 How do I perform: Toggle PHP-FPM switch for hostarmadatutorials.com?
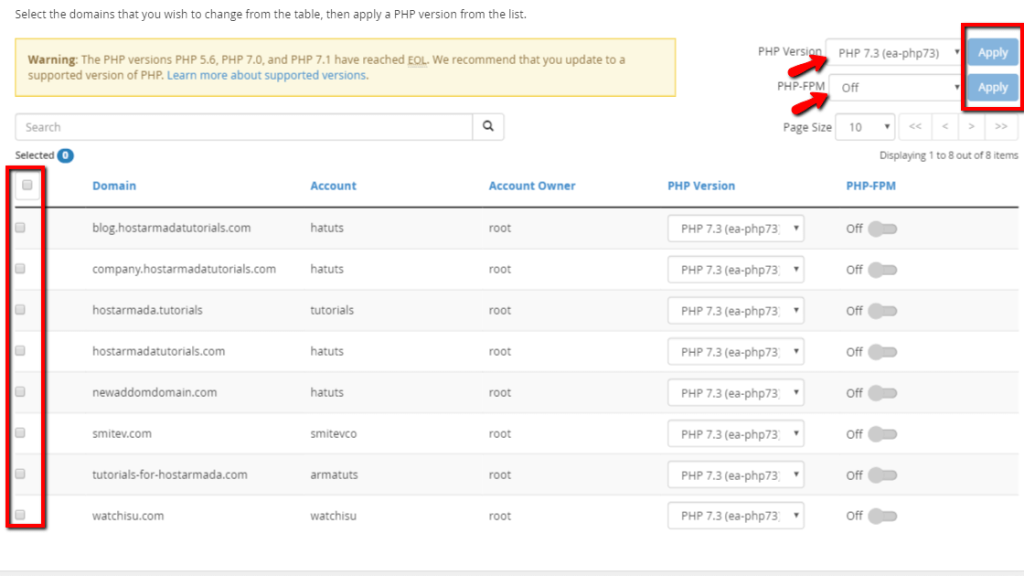pos(882,352)
